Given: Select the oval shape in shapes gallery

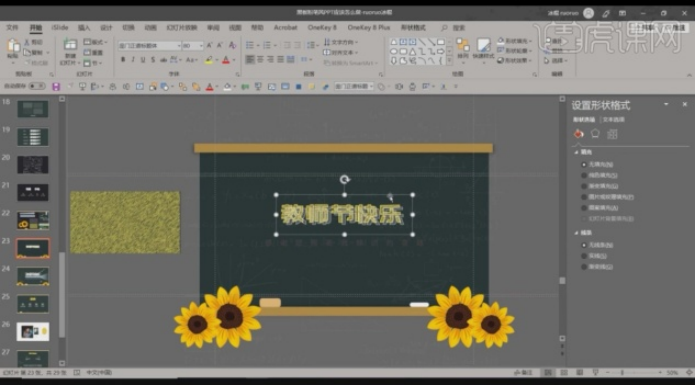Looking at the screenshot, I should click(x=394, y=51).
